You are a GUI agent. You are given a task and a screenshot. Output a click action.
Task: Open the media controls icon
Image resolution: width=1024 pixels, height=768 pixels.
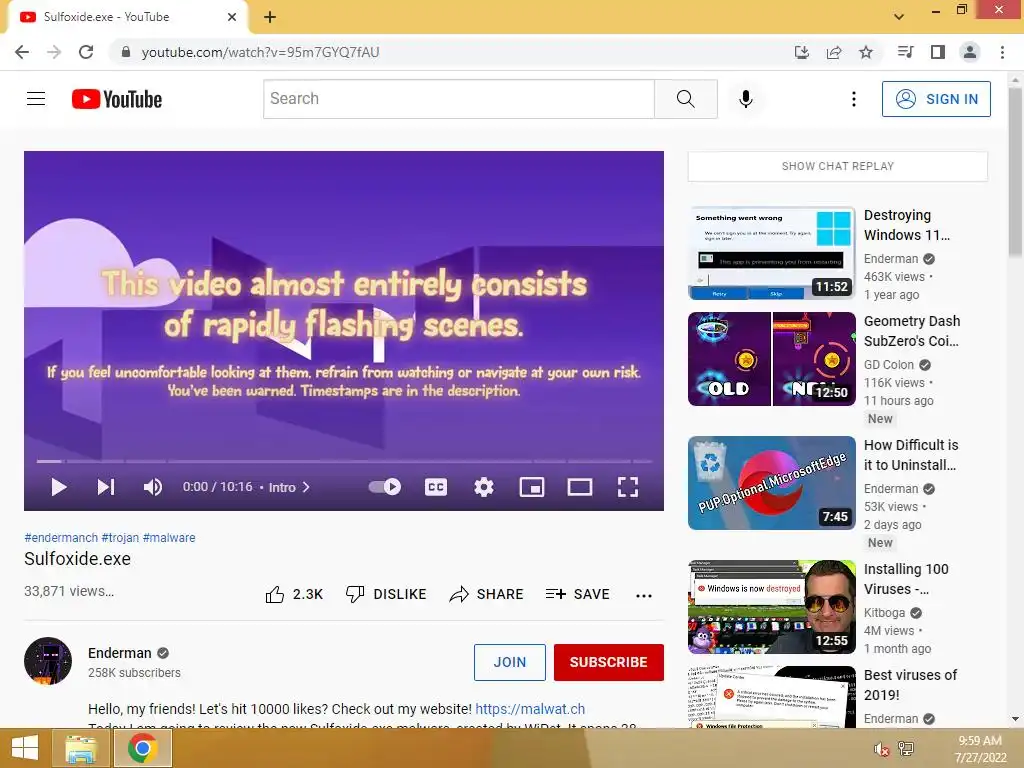click(905, 52)
